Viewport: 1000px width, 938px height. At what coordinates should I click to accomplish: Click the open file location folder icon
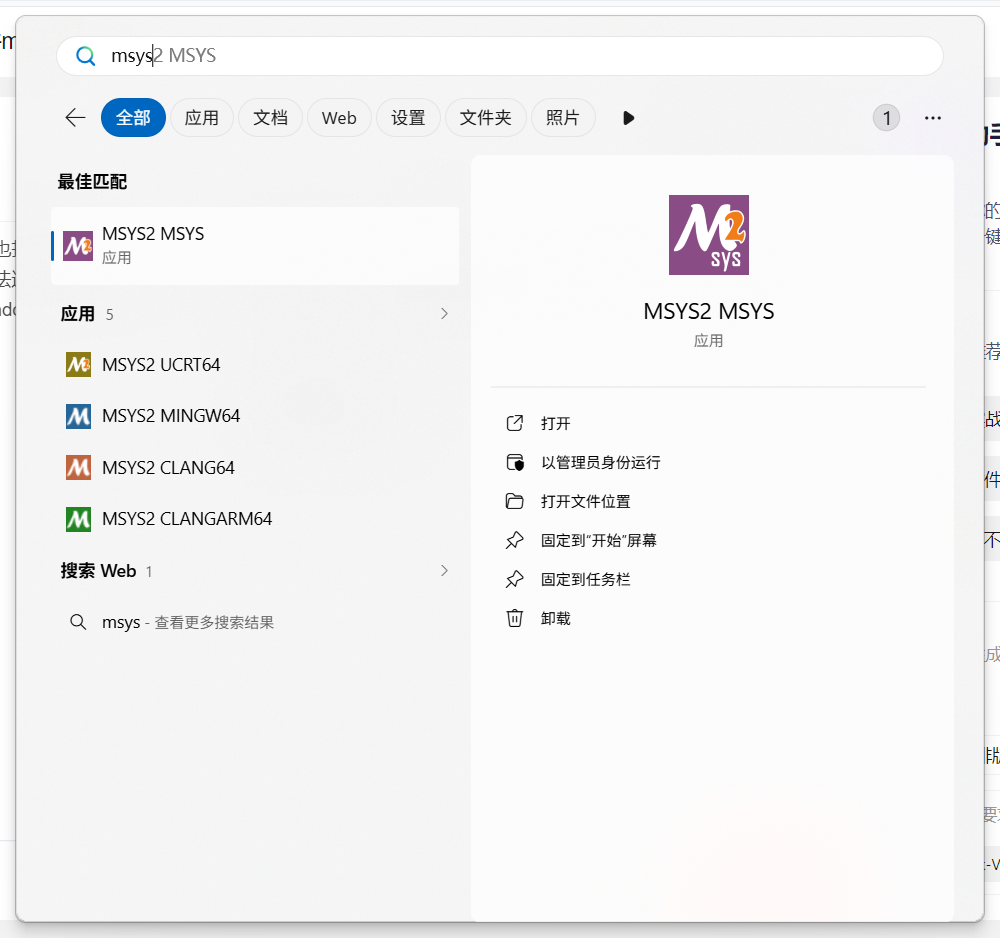click(515, 501)
